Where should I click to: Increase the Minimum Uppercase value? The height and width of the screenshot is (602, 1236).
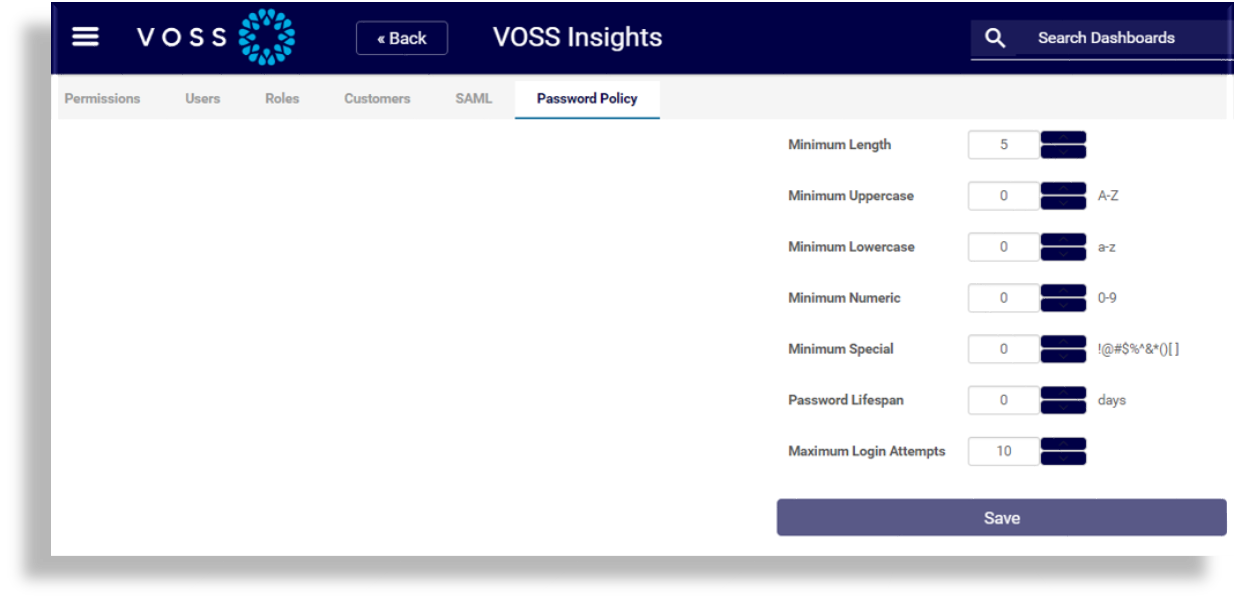point(1062,189)
